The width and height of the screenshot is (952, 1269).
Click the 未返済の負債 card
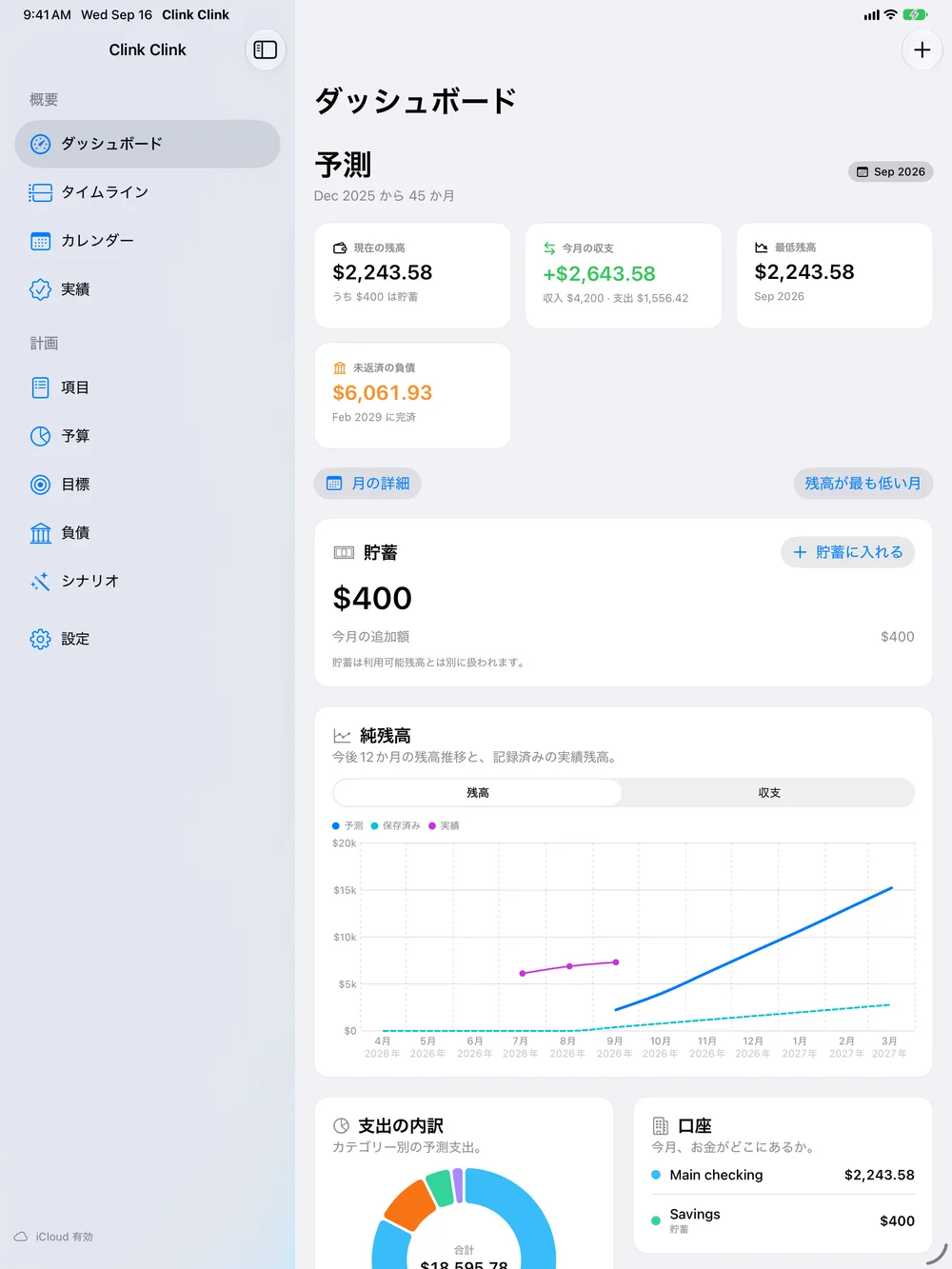pyautogui.click(x=412, y=396)
